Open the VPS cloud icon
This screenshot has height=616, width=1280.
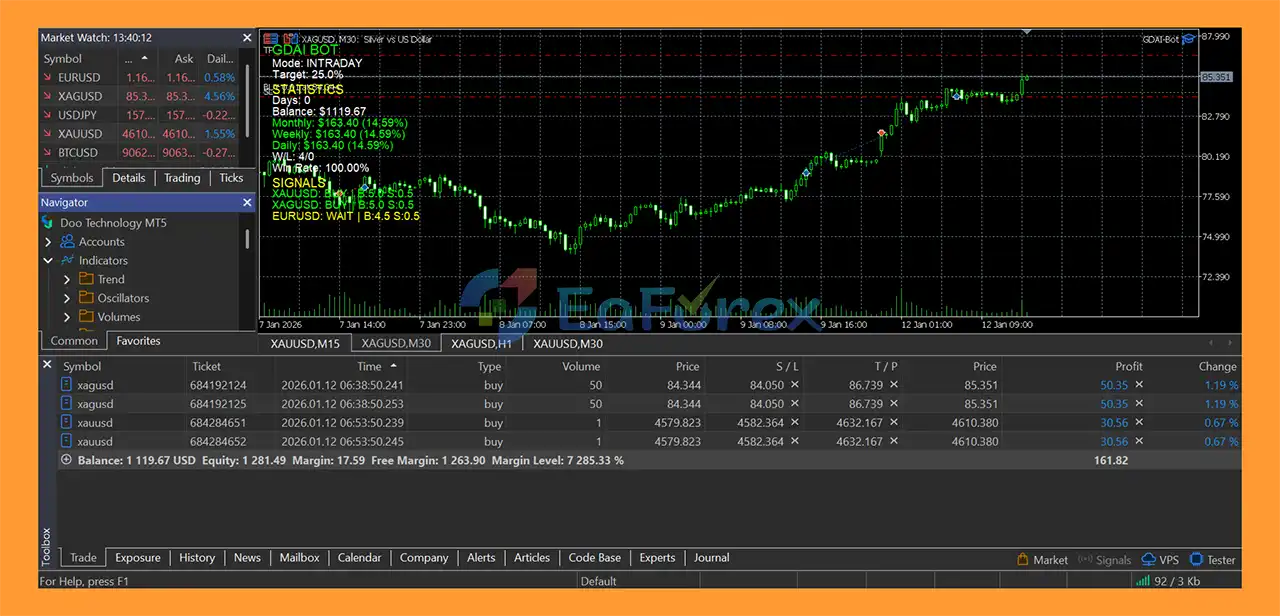click(1148, 560)
